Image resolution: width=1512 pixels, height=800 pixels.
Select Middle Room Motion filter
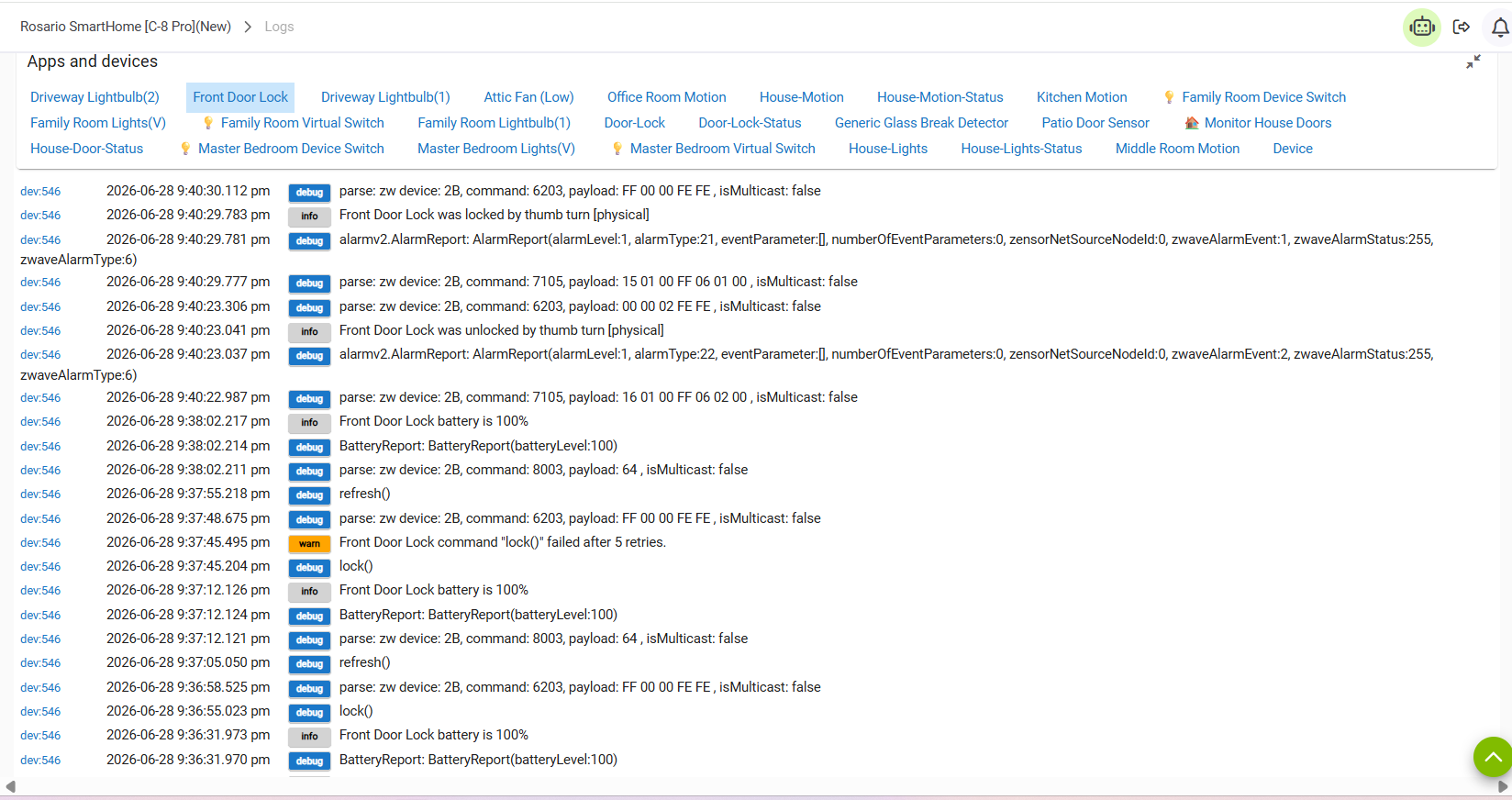coord(1177,149)
